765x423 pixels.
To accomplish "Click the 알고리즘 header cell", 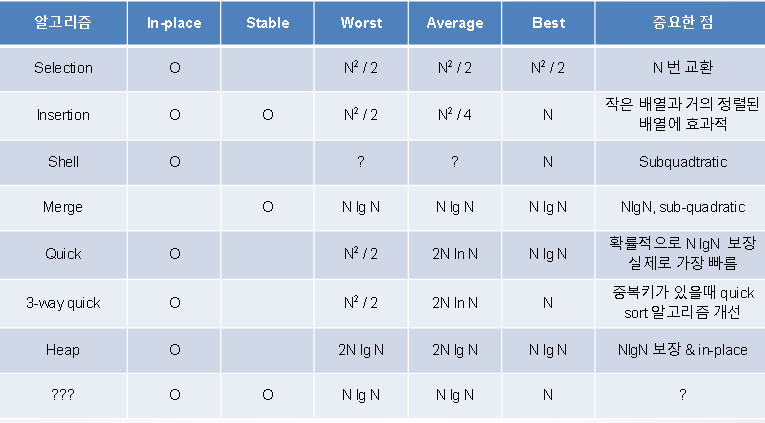I will pyautogui.click(x=63, y=23).
